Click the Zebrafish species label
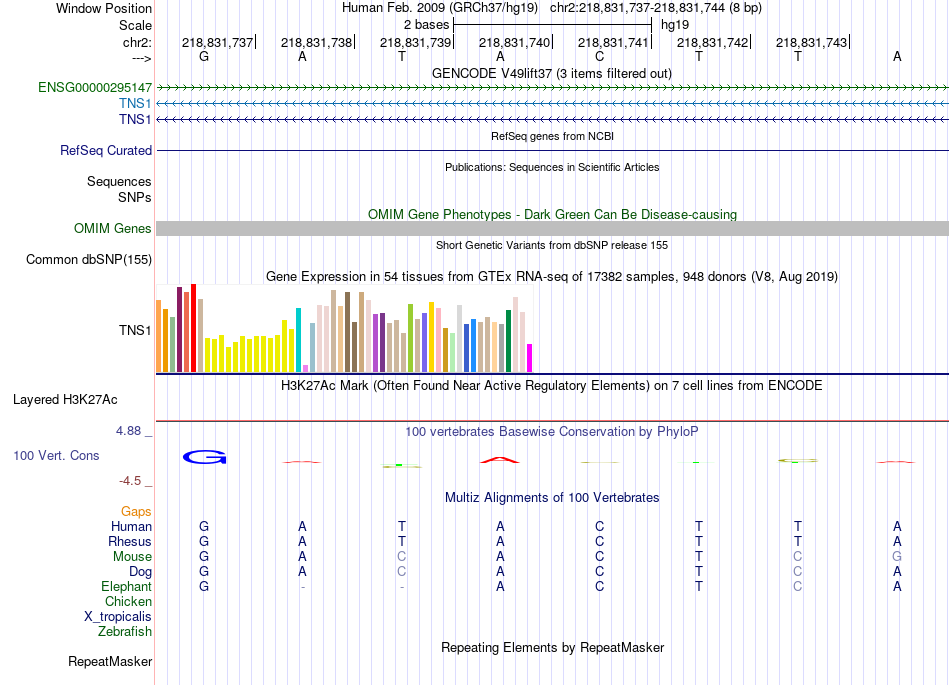The image size is (950, 685). tap(125, 632)
